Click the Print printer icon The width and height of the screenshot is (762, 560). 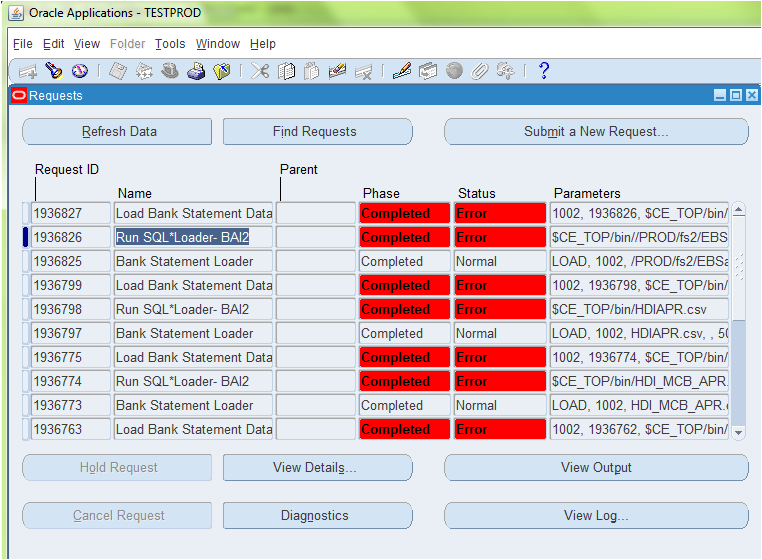click(196, 71)
